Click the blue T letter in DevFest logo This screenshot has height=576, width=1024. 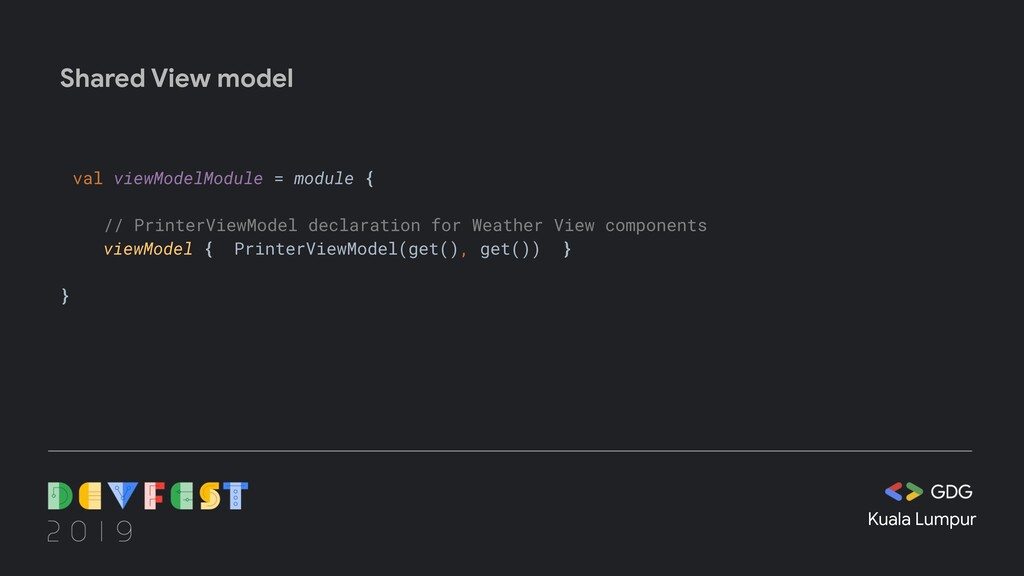235,496
